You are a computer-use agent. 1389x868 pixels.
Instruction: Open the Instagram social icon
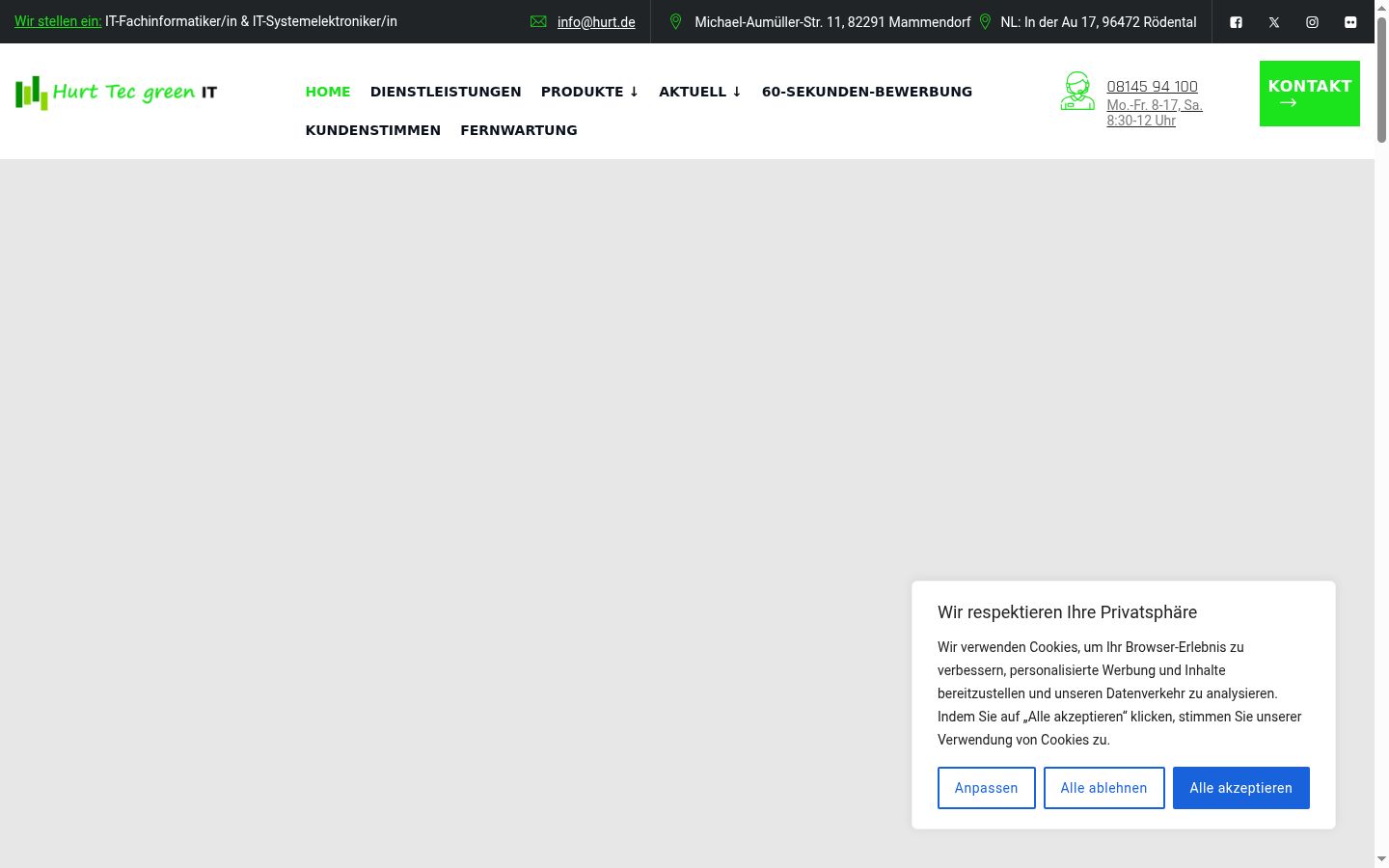click(x=1312, y=22)
